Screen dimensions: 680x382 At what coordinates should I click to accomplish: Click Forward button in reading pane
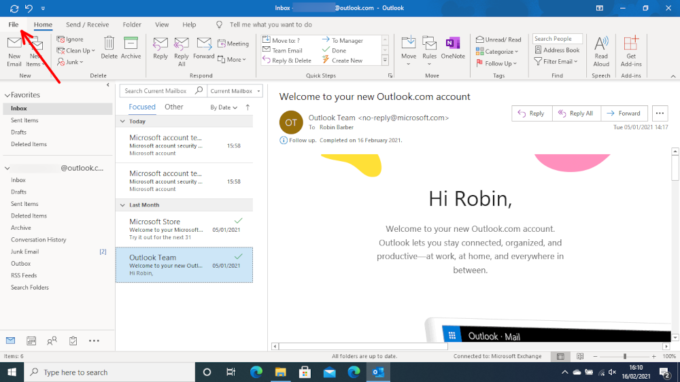click(x=624, y=113)
